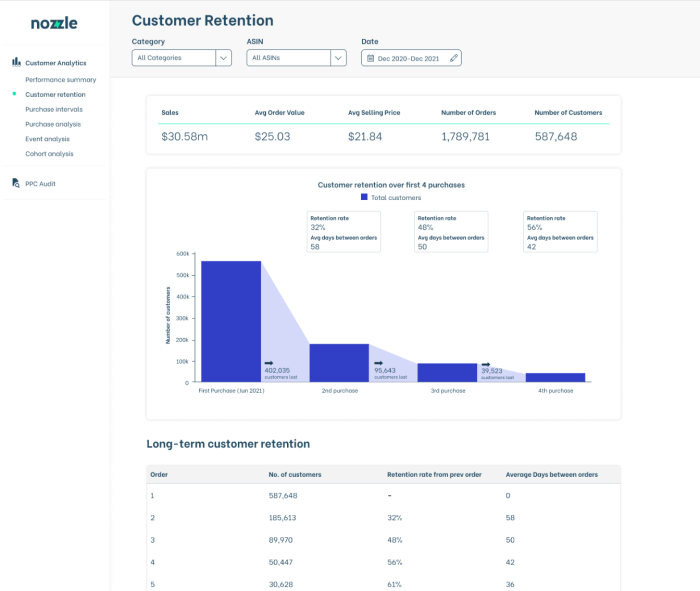Click the Dec 2020 - Dec 2021 date field

[x=411, y=58]
